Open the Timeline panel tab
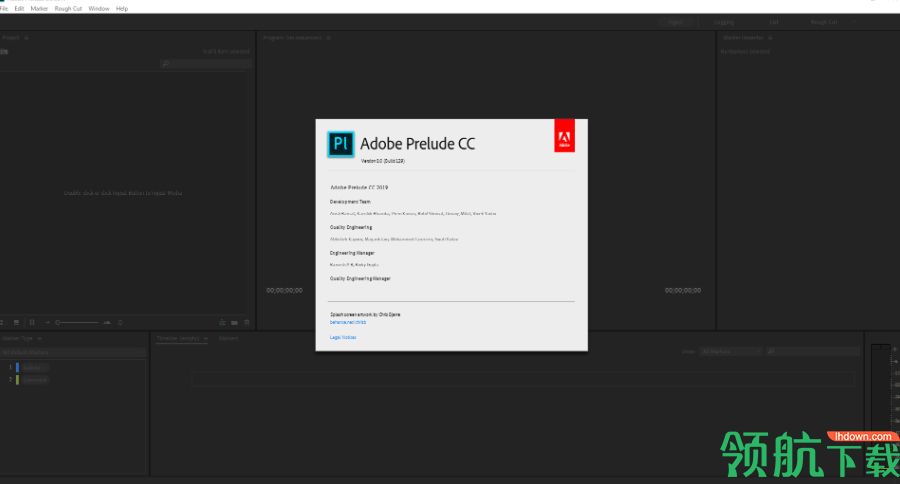Viewport: 900px width, 484px height. pos(178,339)
